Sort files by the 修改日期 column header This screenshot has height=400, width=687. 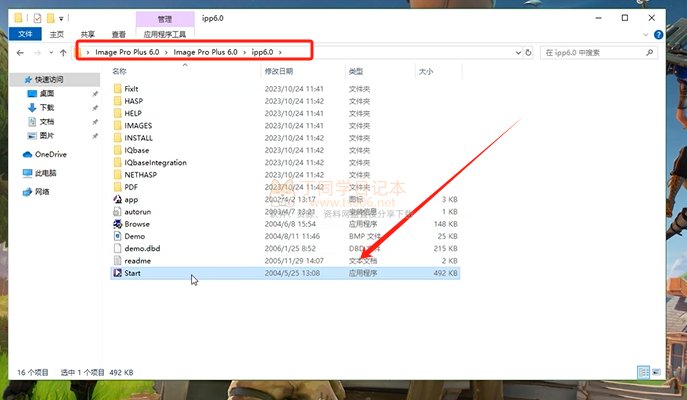click(279, 72)
